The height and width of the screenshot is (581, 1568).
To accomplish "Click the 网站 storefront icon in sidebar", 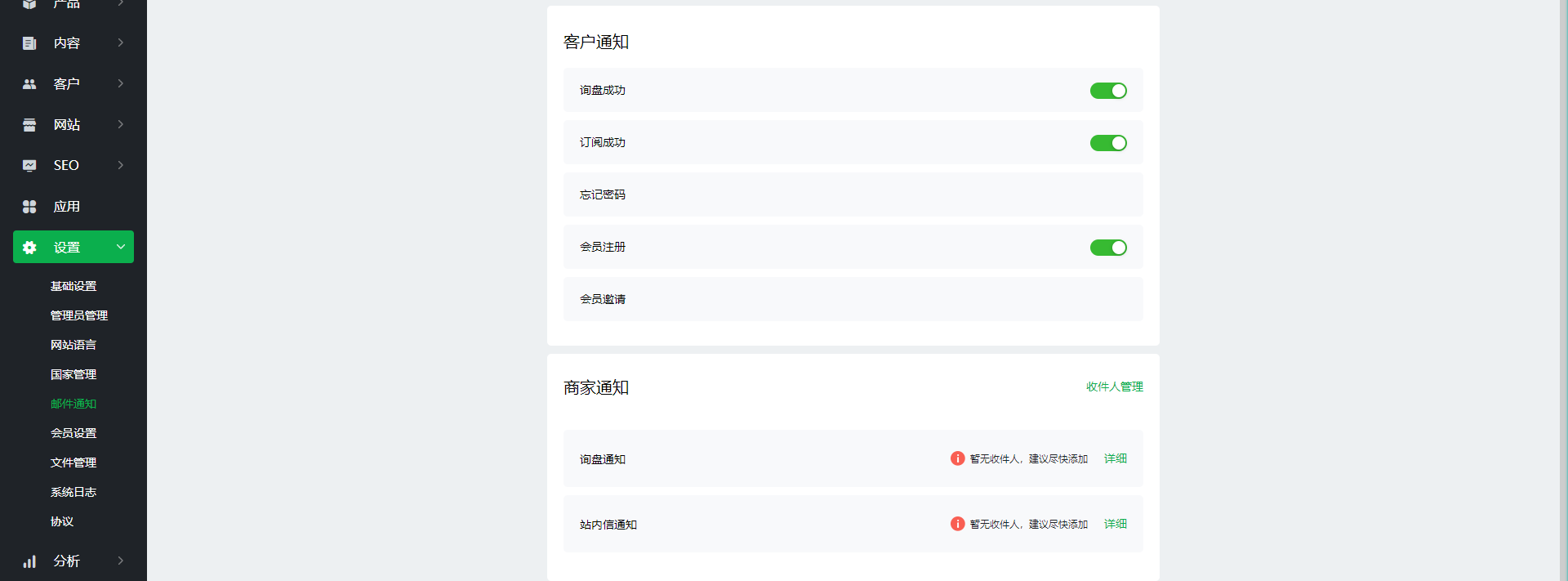I will (29, 125).
